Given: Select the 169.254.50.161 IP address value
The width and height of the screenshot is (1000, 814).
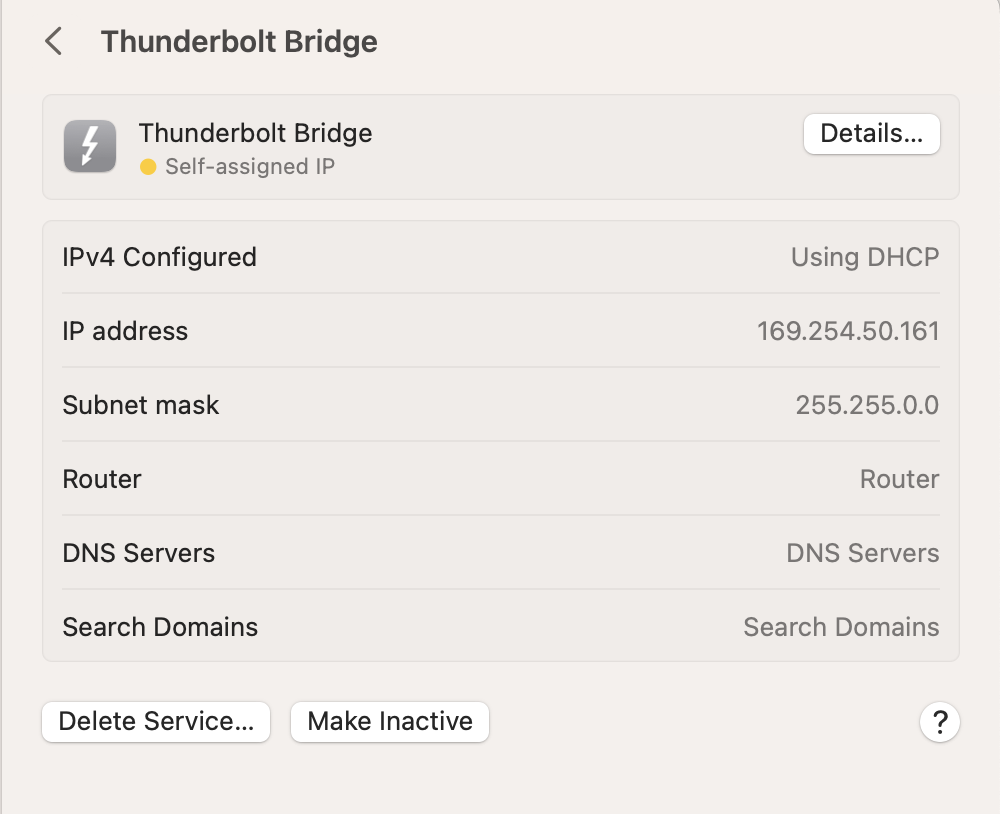Looking at the screenshot, I should 848,331.
